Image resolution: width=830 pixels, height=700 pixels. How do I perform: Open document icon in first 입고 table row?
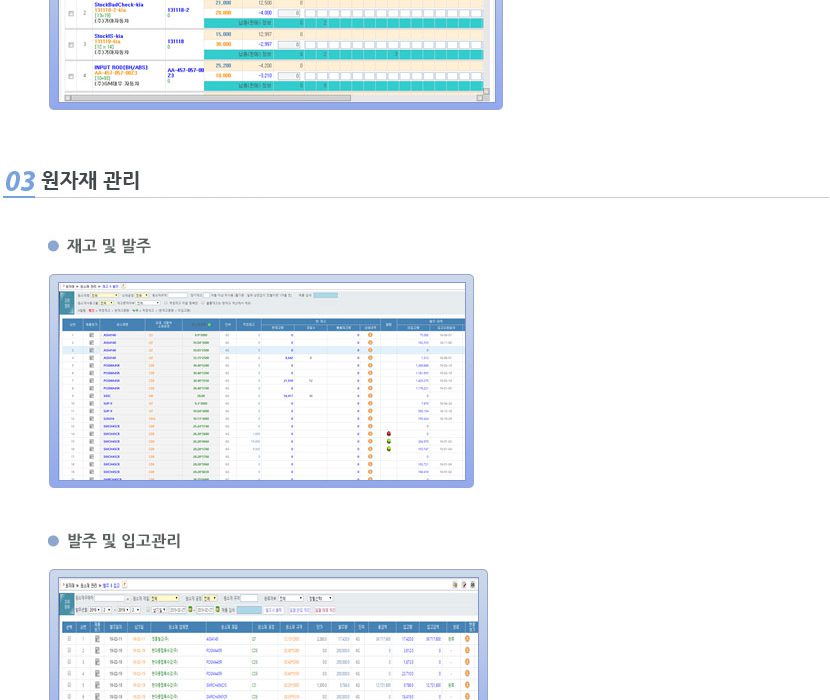pyautogui.click(x=97, y=637)
